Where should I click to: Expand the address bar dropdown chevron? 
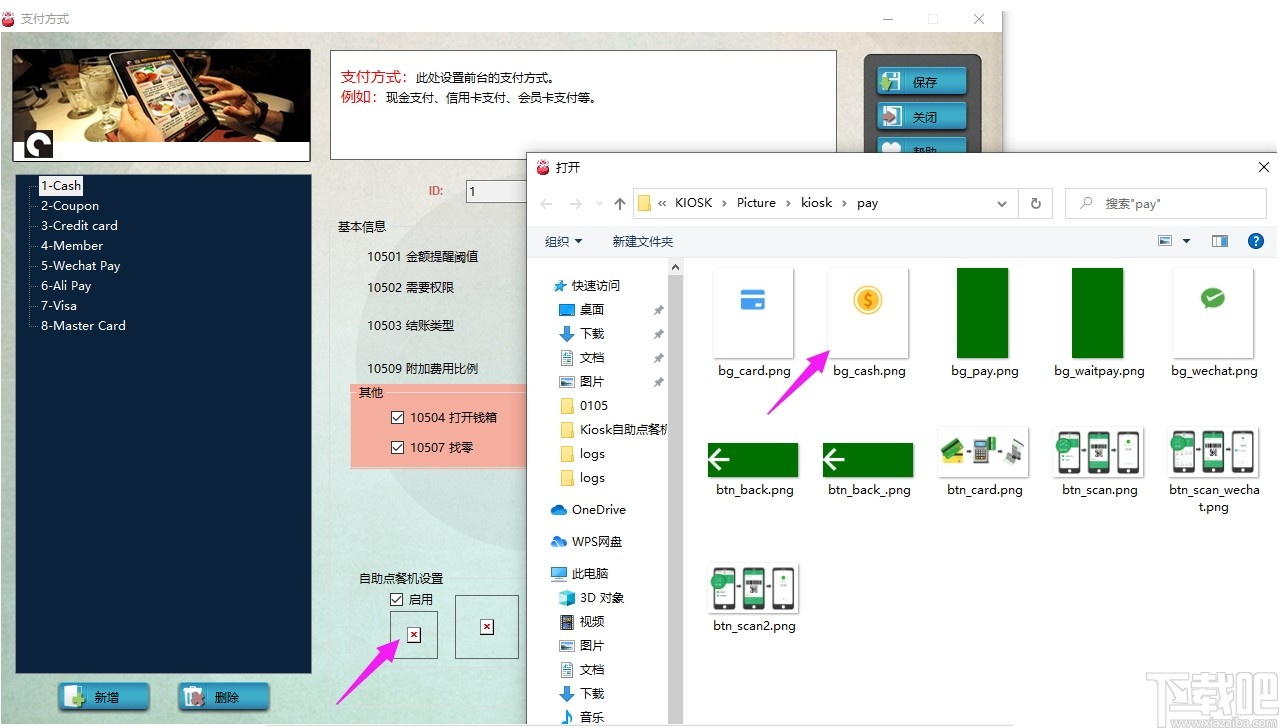1002,203
